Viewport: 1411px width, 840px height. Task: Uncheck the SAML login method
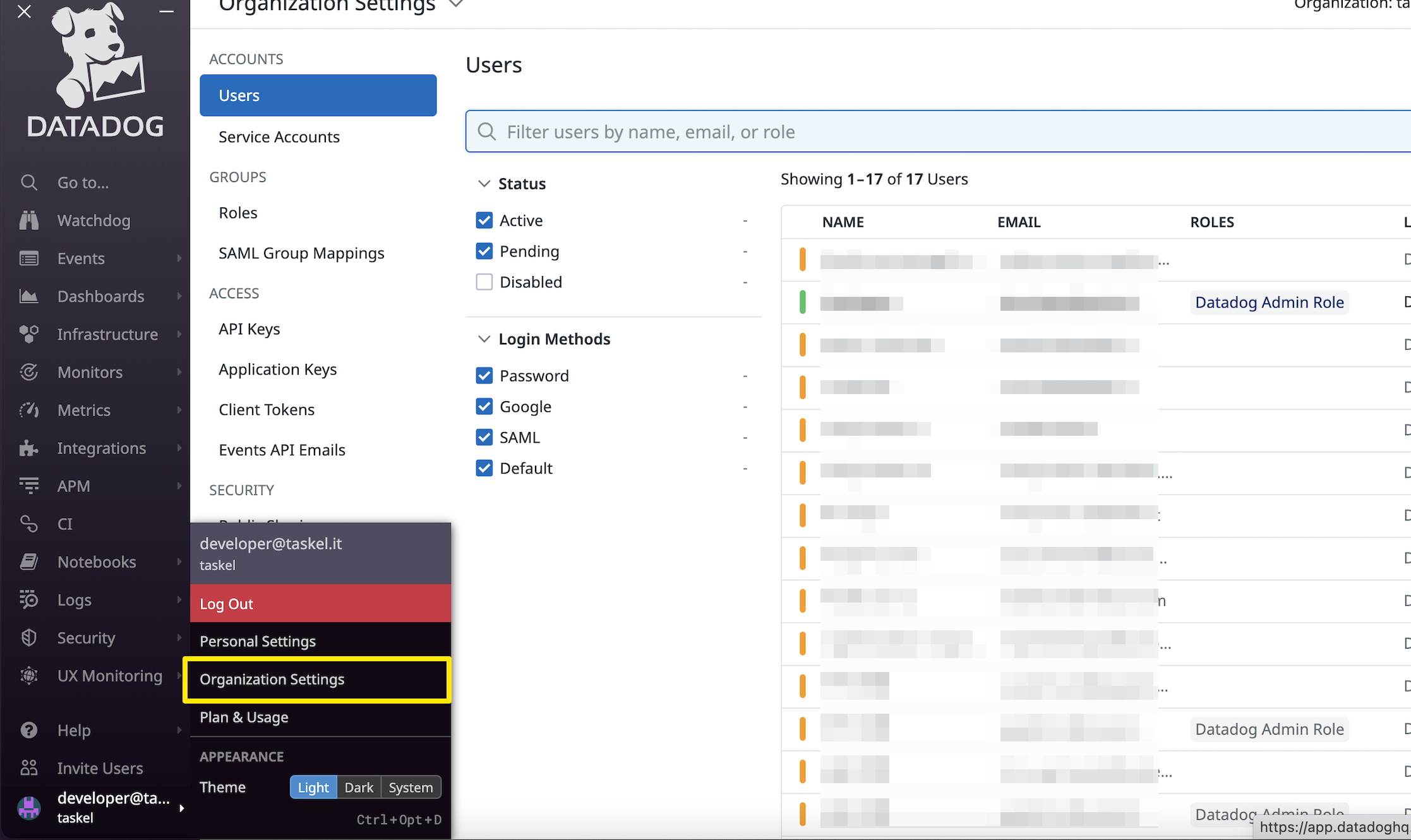point(484,437)
